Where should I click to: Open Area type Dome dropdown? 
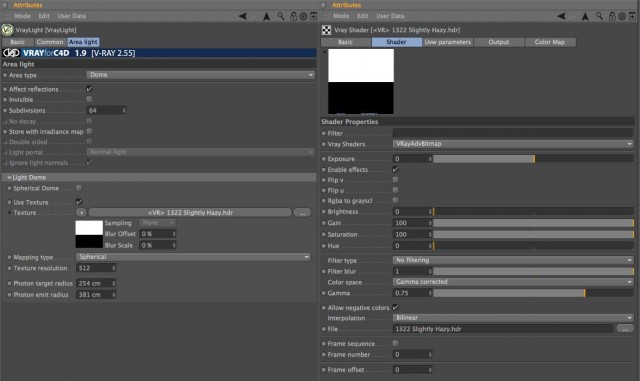201,75
